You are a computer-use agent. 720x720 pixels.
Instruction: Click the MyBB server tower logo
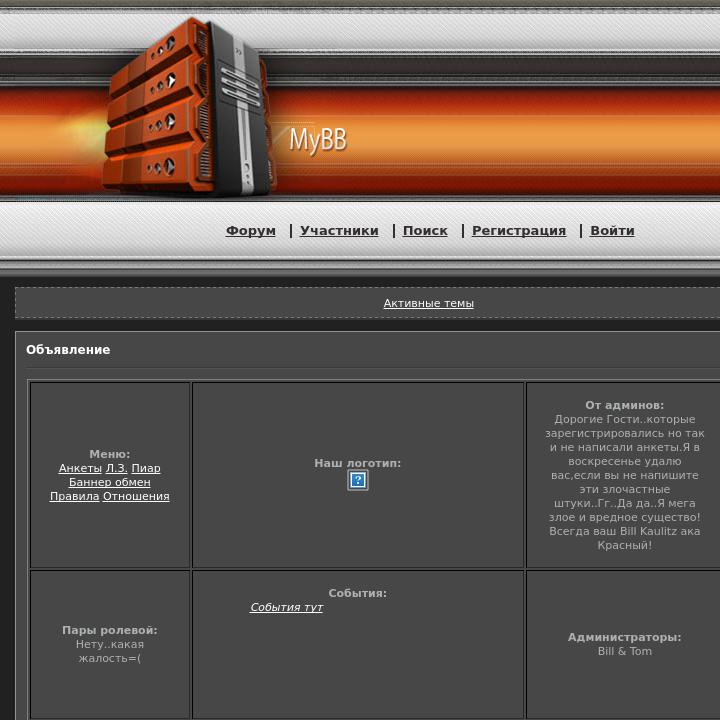click(189, 107)
